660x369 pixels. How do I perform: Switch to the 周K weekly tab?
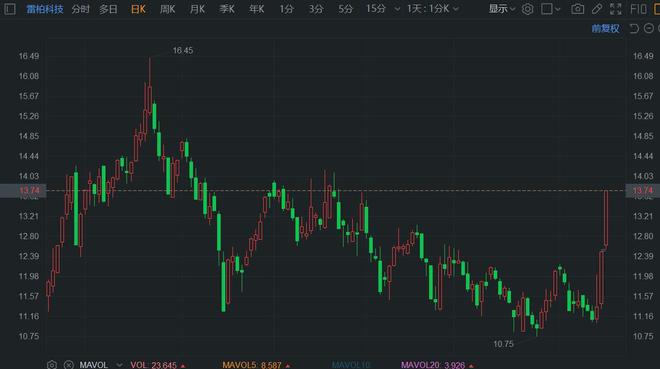[x=168, y=9]
